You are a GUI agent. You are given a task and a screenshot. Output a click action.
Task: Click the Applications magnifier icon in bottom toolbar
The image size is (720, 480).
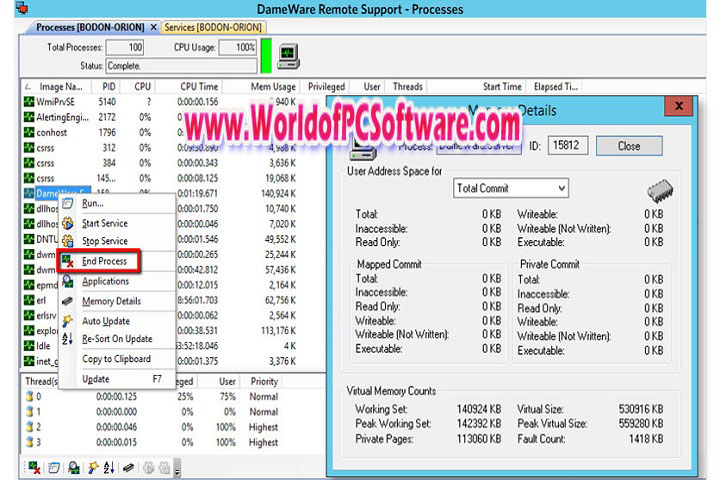click(x=73, y=468)
